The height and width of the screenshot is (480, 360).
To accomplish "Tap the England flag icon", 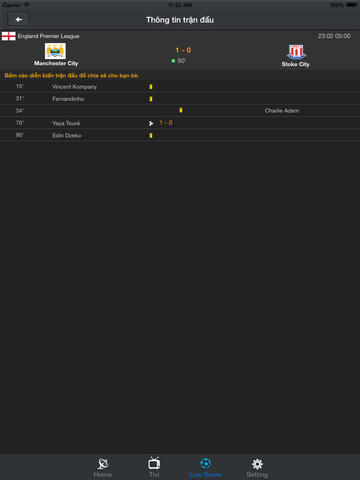I will pyautogui.click(x=9, y=36).
